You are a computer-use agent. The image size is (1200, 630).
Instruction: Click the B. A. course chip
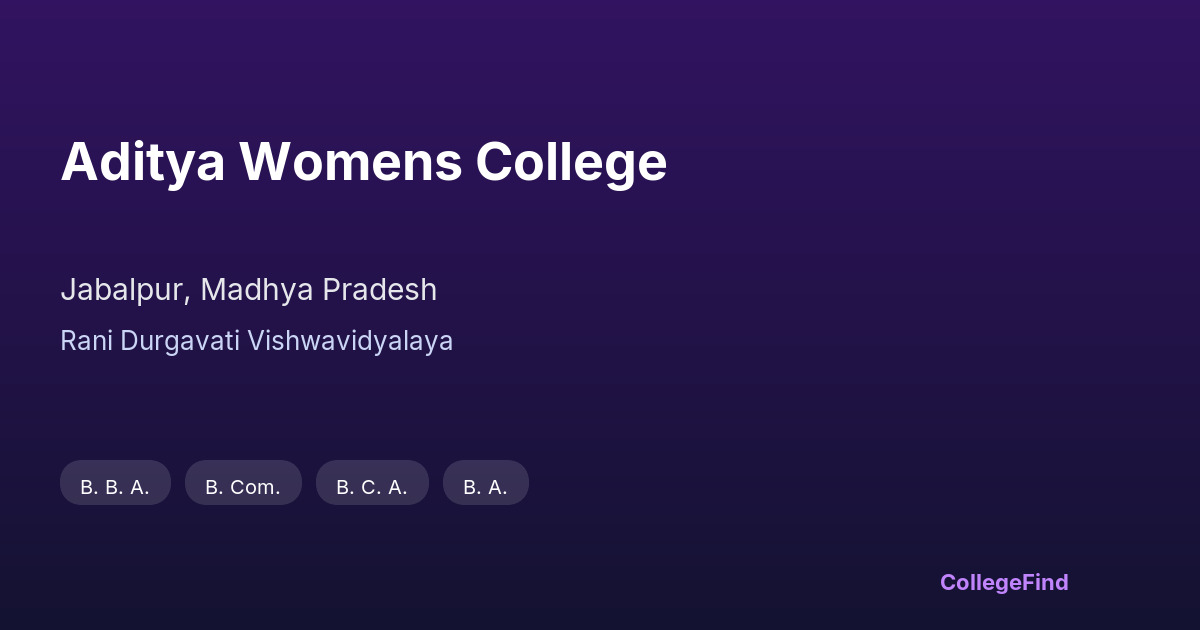485,486
